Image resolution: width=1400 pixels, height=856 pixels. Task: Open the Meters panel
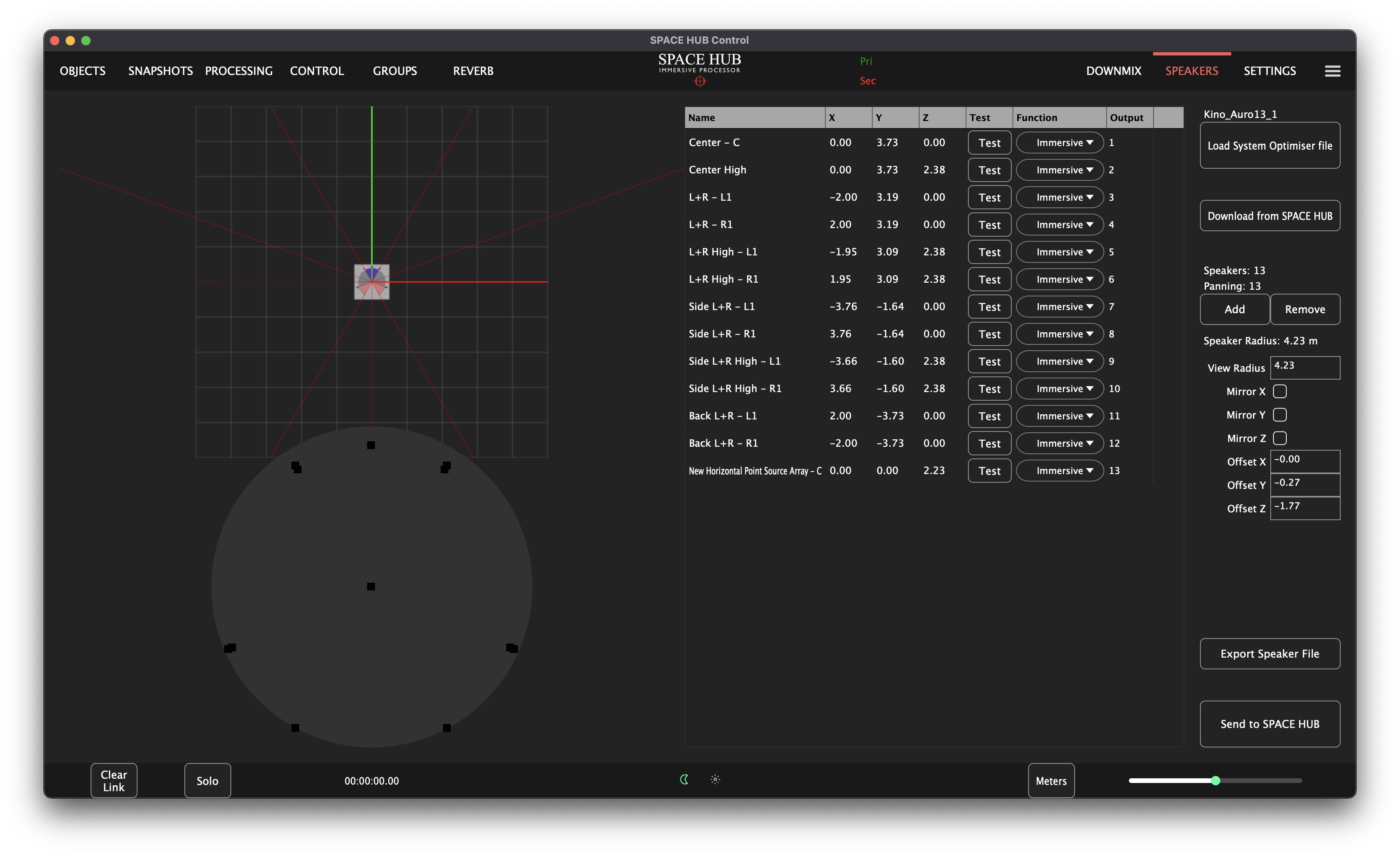click(1051, 781)
